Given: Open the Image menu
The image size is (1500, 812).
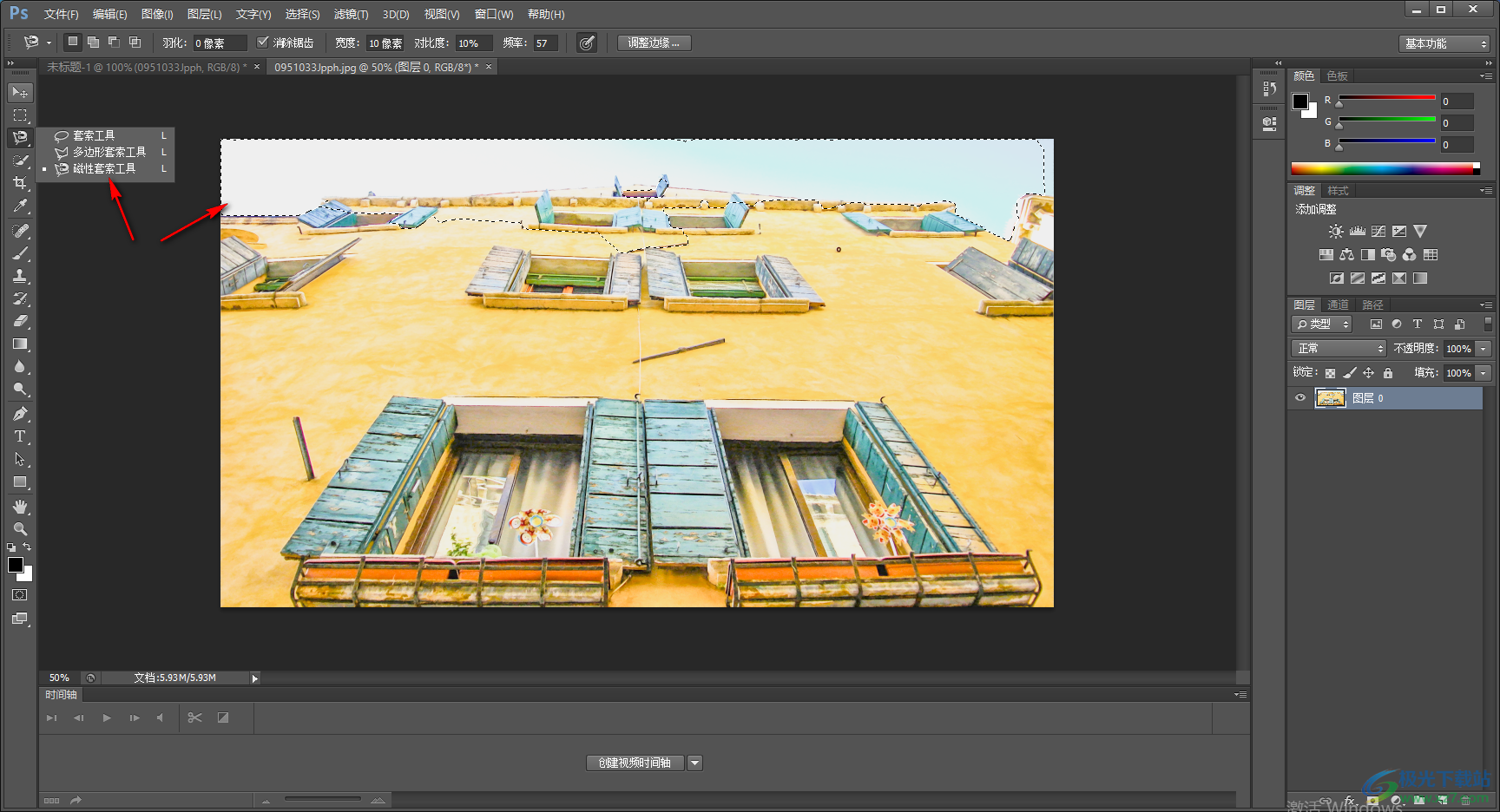Looking at the screenshot, I should (x=157, y=14).
